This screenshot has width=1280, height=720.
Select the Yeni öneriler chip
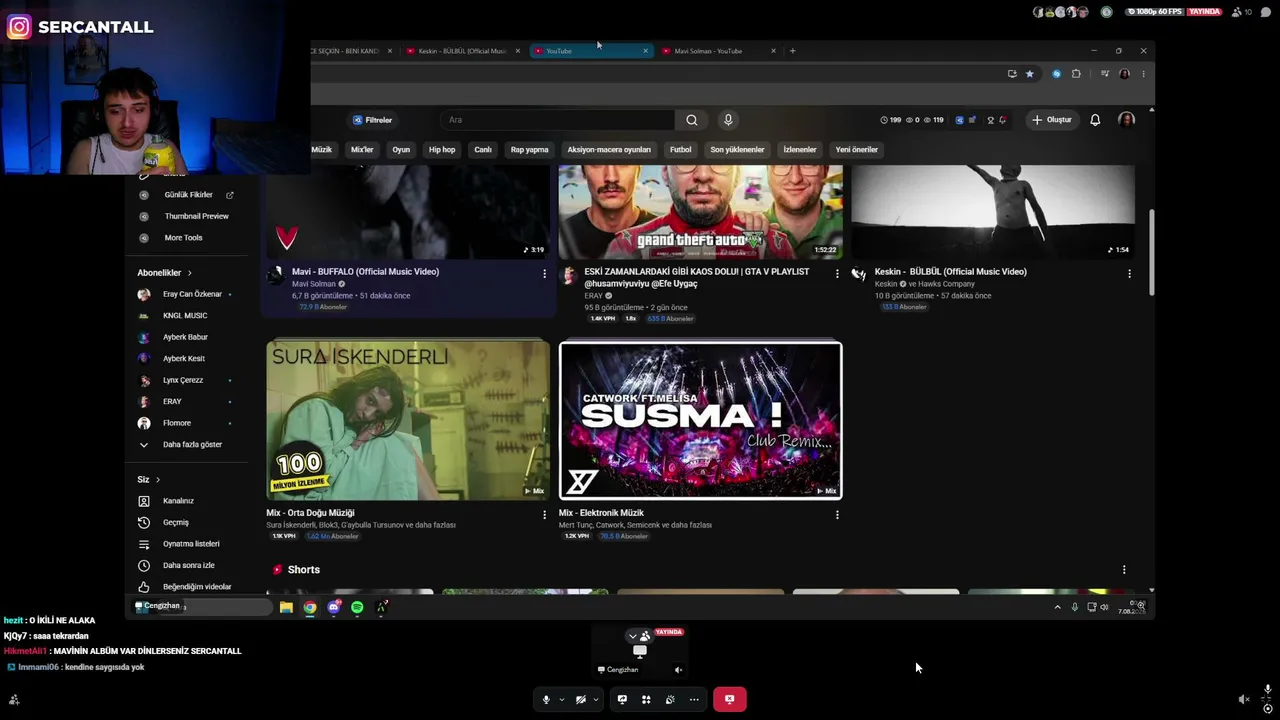tap(857, 150)
